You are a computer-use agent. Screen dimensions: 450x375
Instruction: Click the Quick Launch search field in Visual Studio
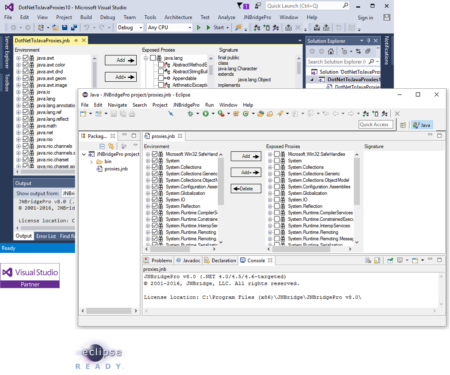(307, 6)
